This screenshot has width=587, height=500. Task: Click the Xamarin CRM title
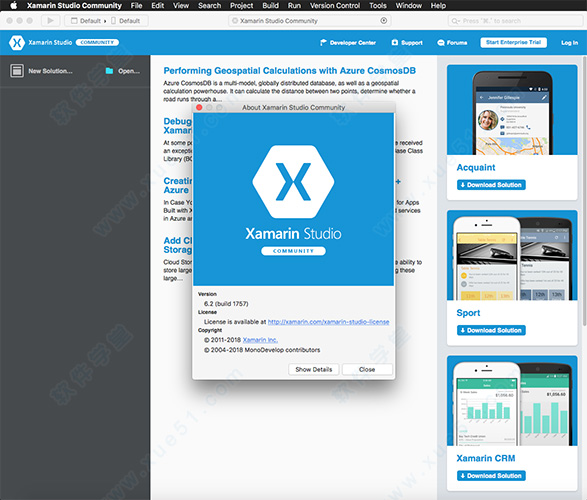pos(486,458)
